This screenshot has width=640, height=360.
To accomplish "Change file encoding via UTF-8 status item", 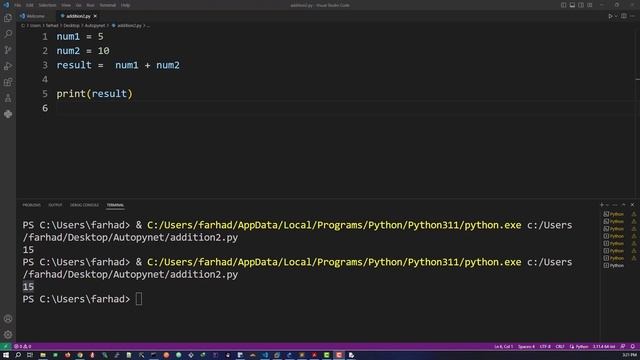I will [x=545, y=347].
